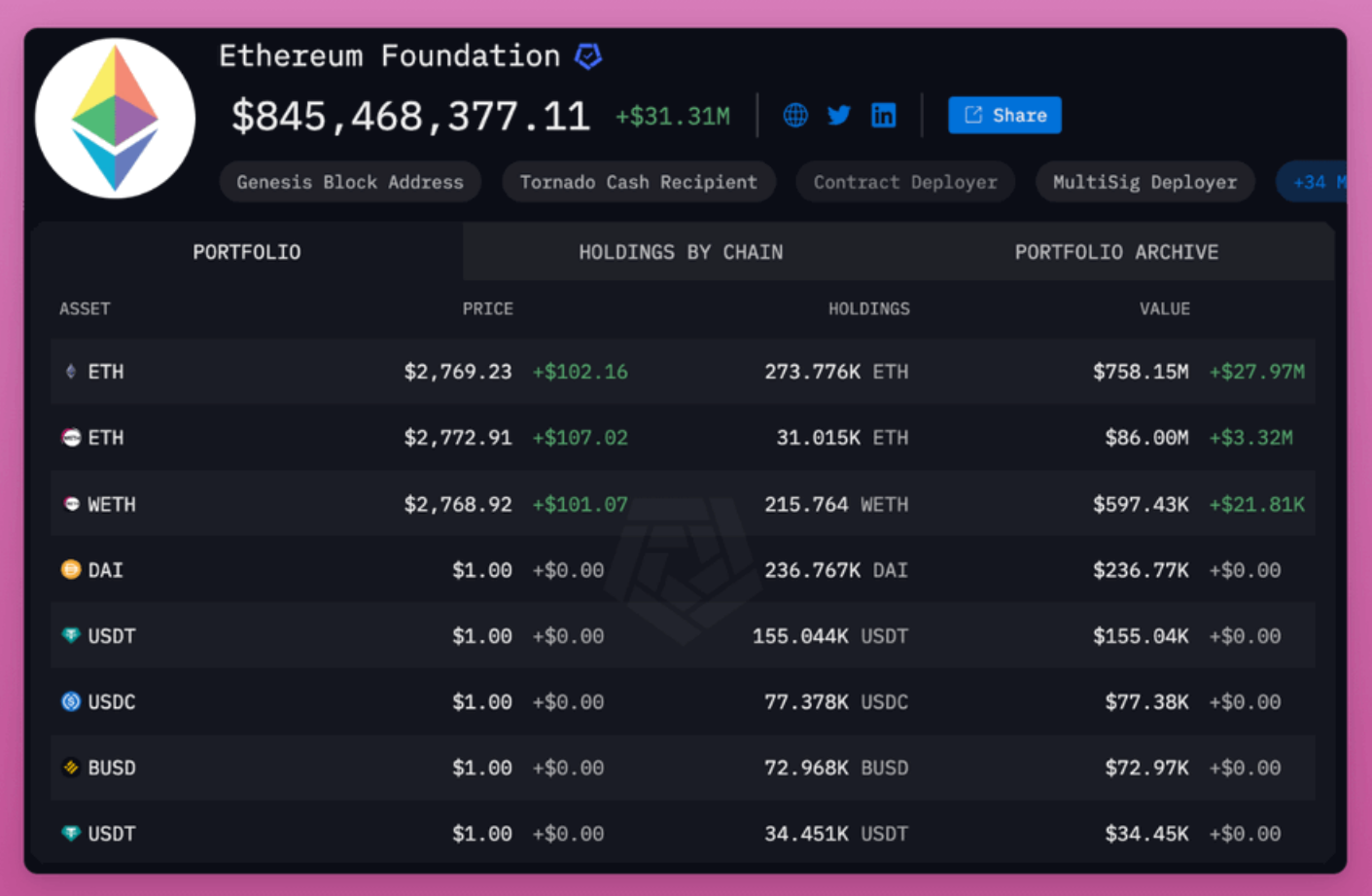Click the verified badge beside Ethereum Foundation
Viewport: 1372px width, 896px height.
588,56
